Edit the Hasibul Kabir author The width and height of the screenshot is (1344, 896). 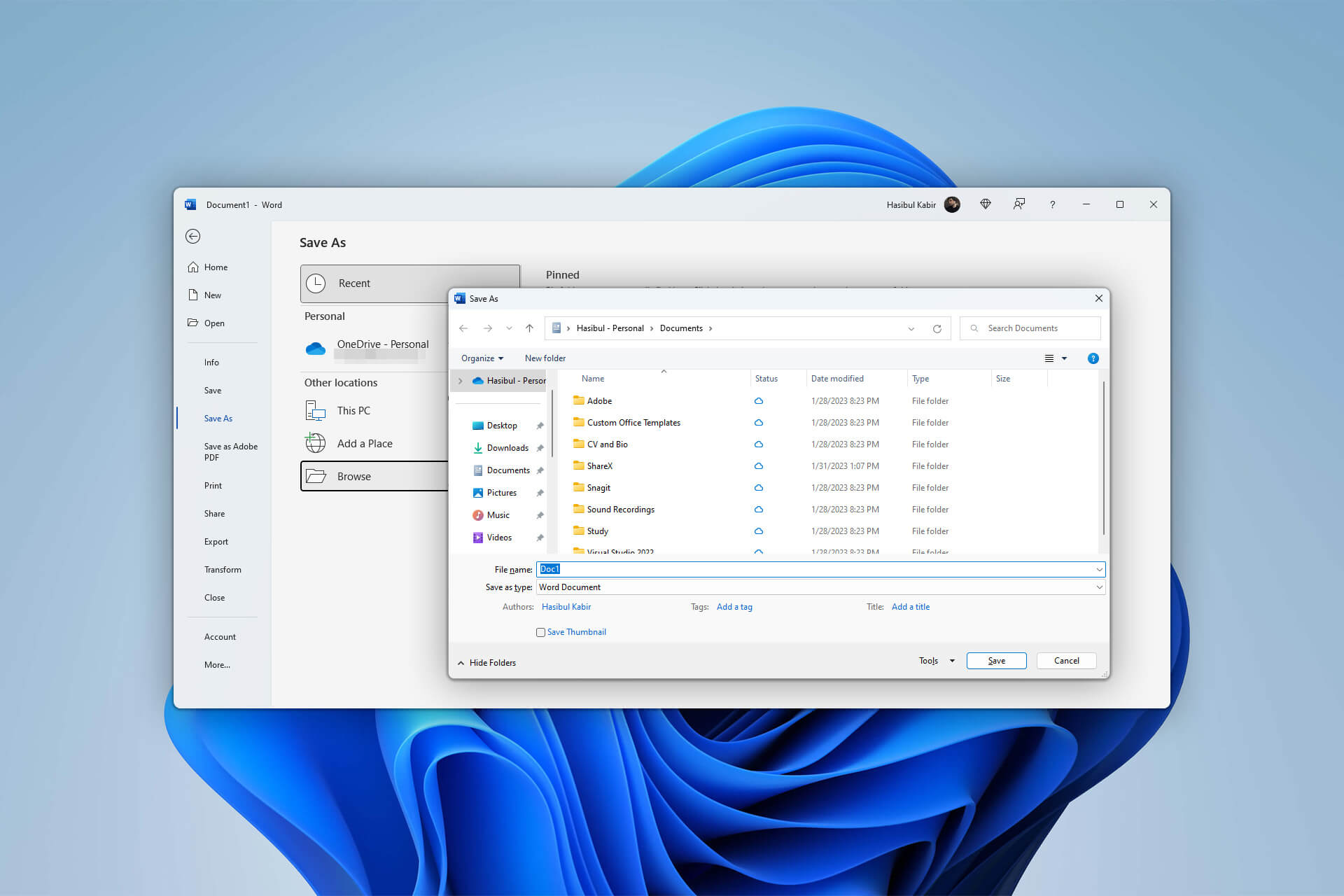(566, 607)
